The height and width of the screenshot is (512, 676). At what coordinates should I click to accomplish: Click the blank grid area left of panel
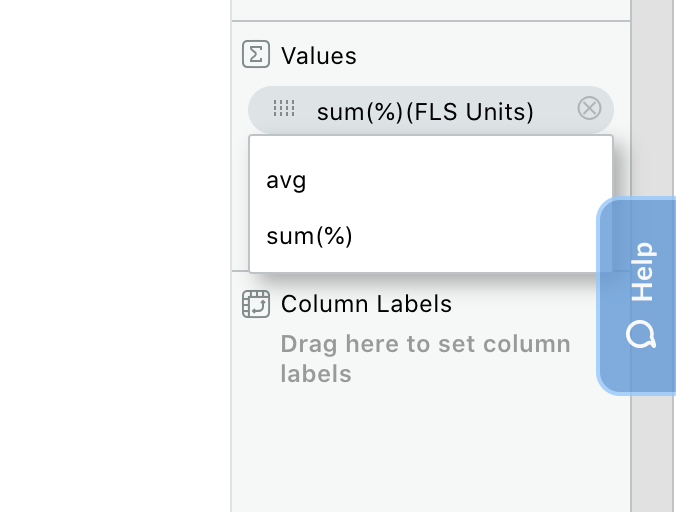pyautogui.click(x=115, y=256)
